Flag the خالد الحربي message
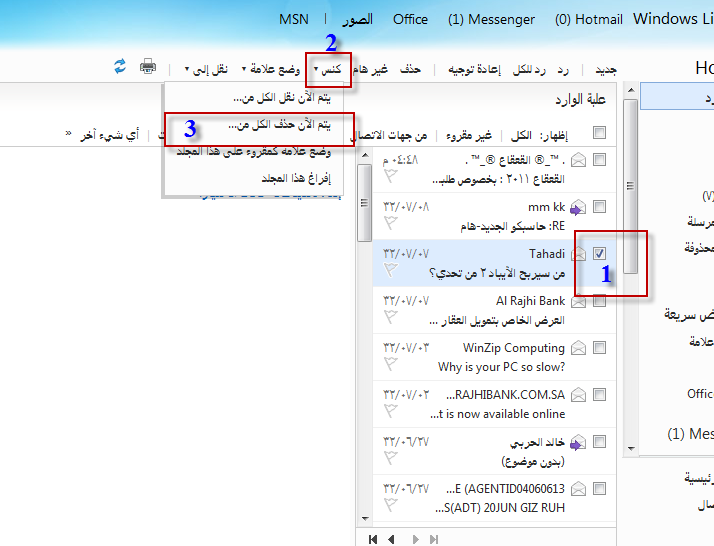Viewport: 714px width, 546px height. pyautogui.click(x=391, y=458)
